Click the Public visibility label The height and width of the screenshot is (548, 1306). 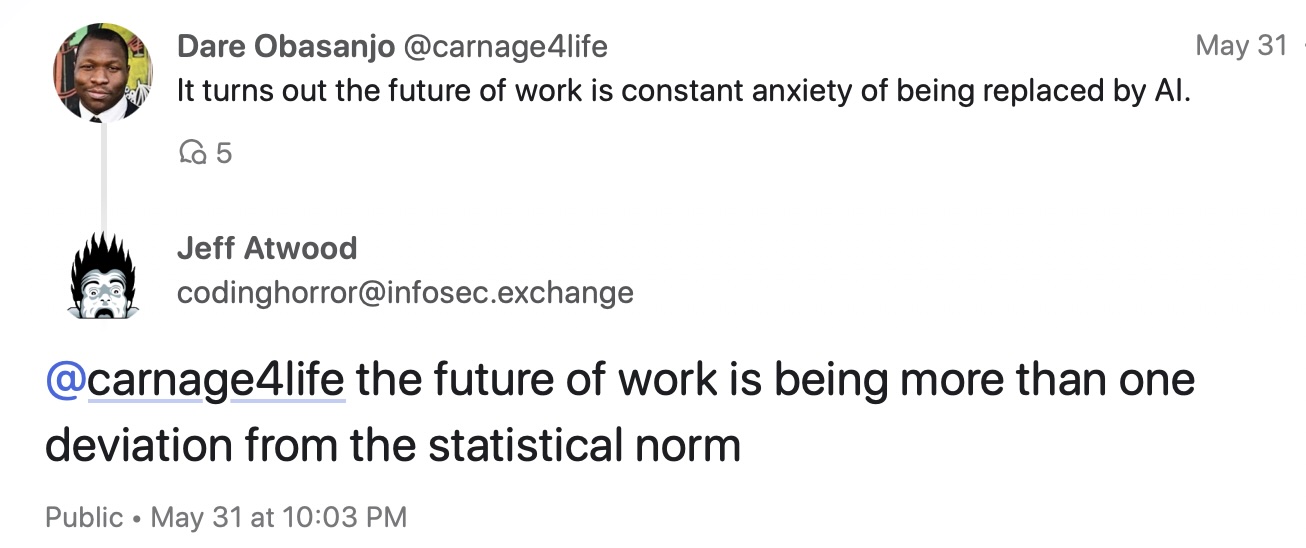point(84,517)
